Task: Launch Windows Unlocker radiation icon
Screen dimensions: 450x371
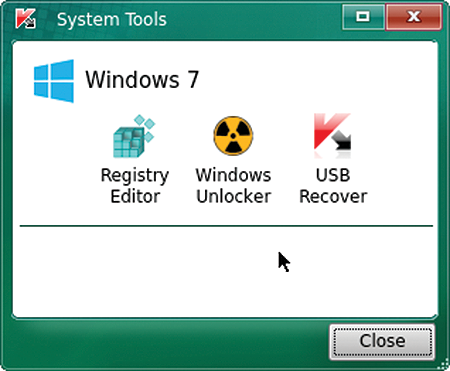Action: click(233, 136)
